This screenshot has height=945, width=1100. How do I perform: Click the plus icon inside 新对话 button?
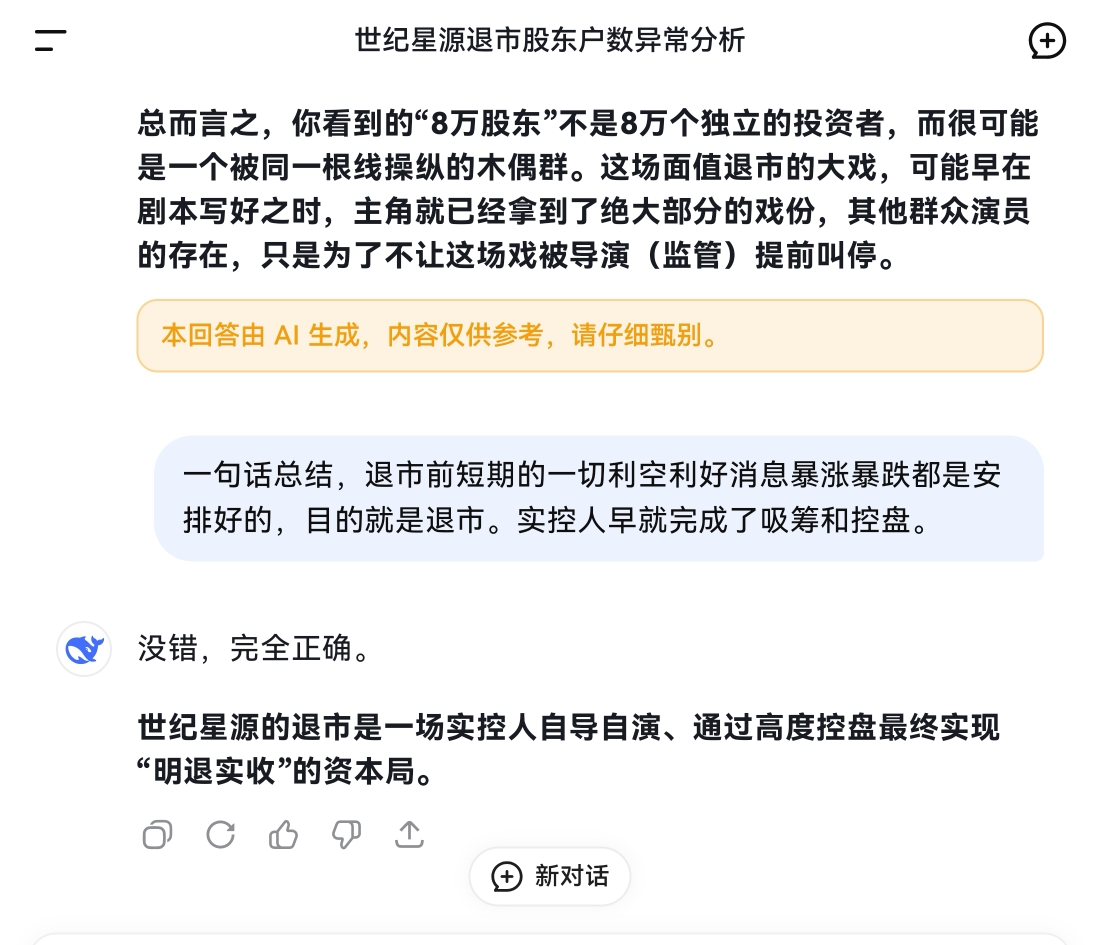[507, 876]
